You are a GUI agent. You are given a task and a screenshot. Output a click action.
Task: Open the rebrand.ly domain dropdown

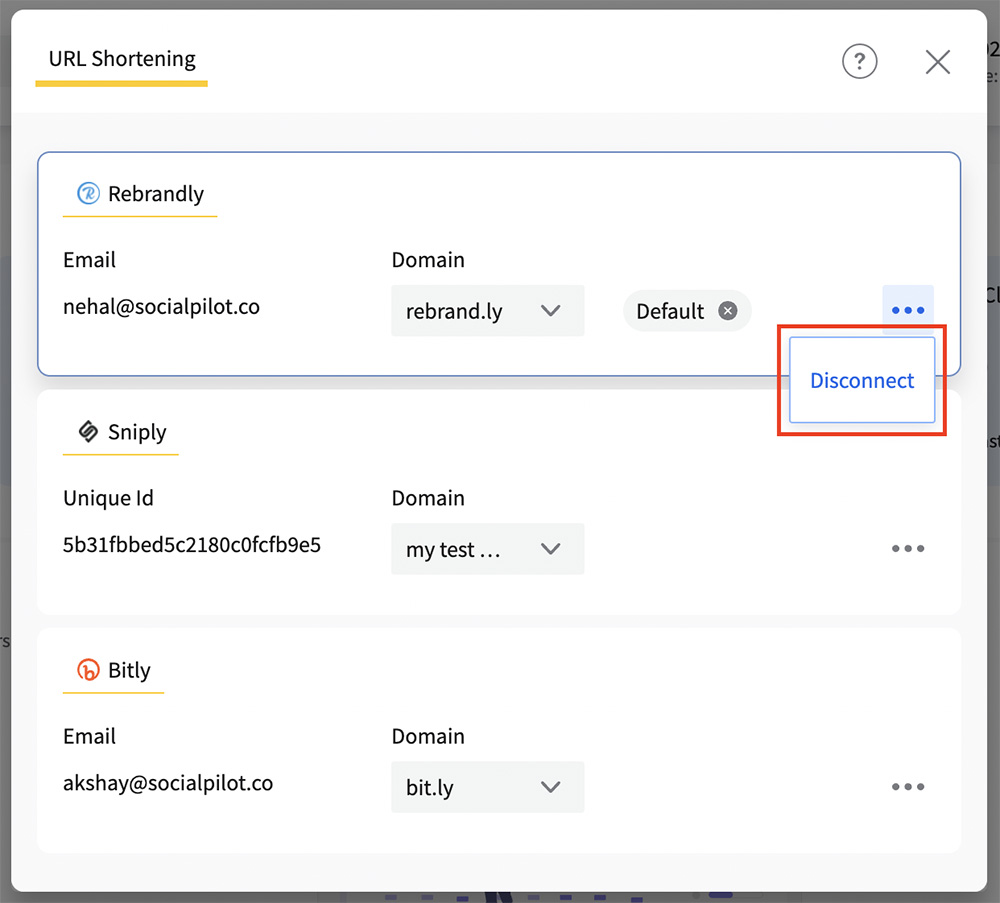(x=487, y=311)
